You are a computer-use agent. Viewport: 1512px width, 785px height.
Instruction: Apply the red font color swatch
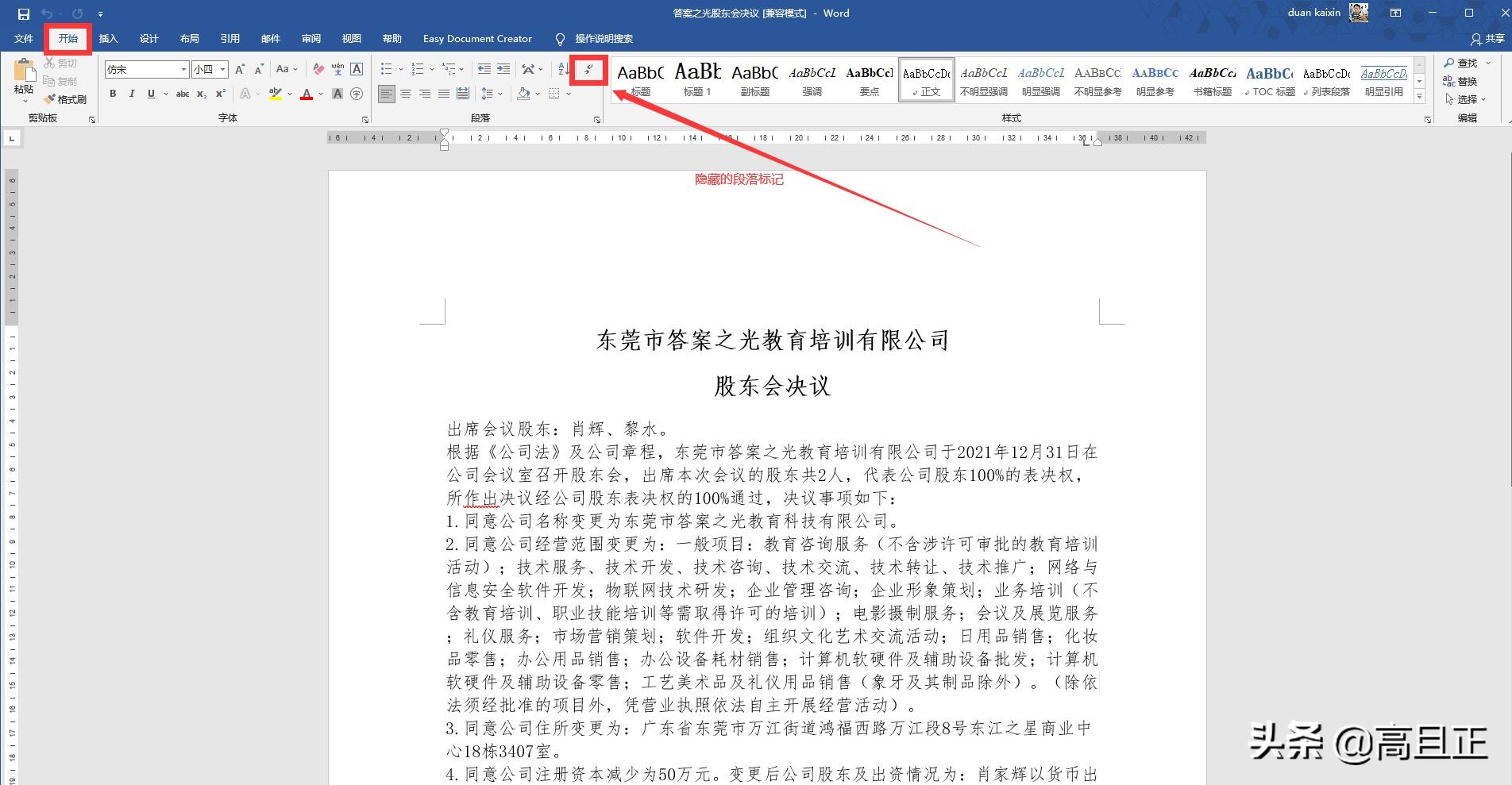[x=307, y=94]
